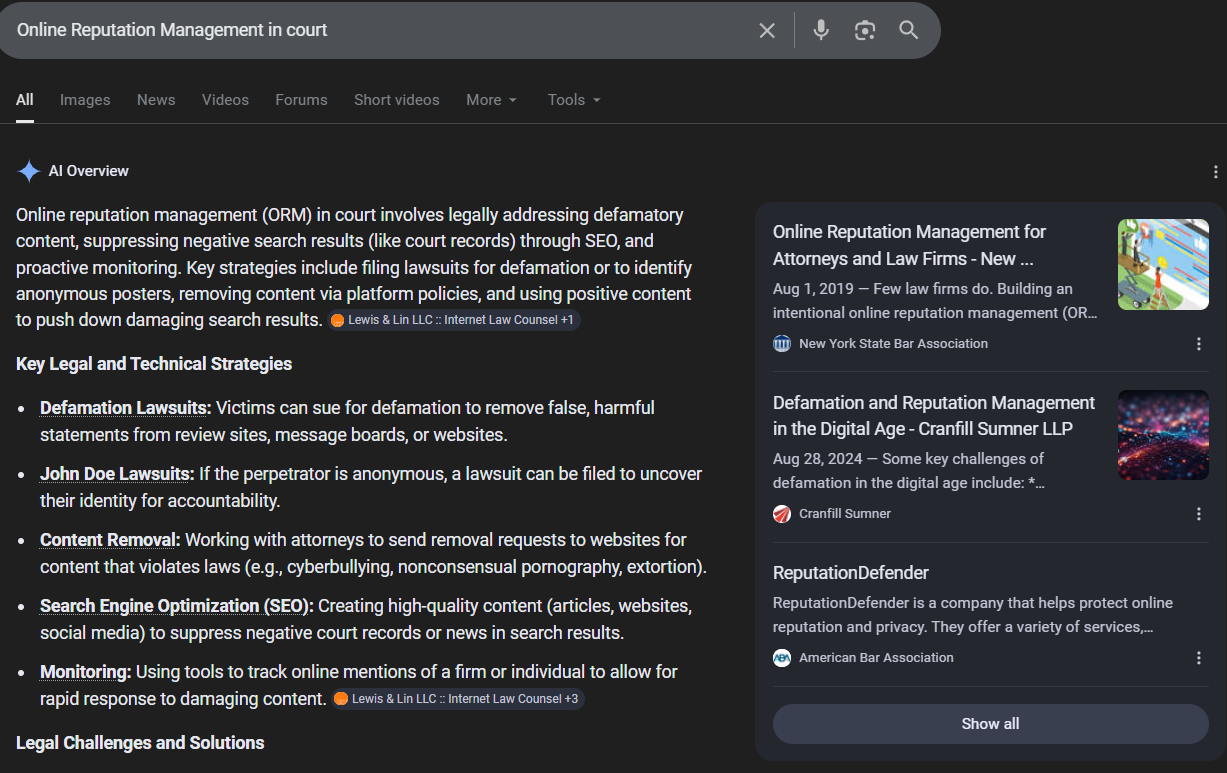Expand the Tools dropdown
Image resolution: width=1227 pixels, height=773 pixels.
pyautogui.click(x=574, y=100)
